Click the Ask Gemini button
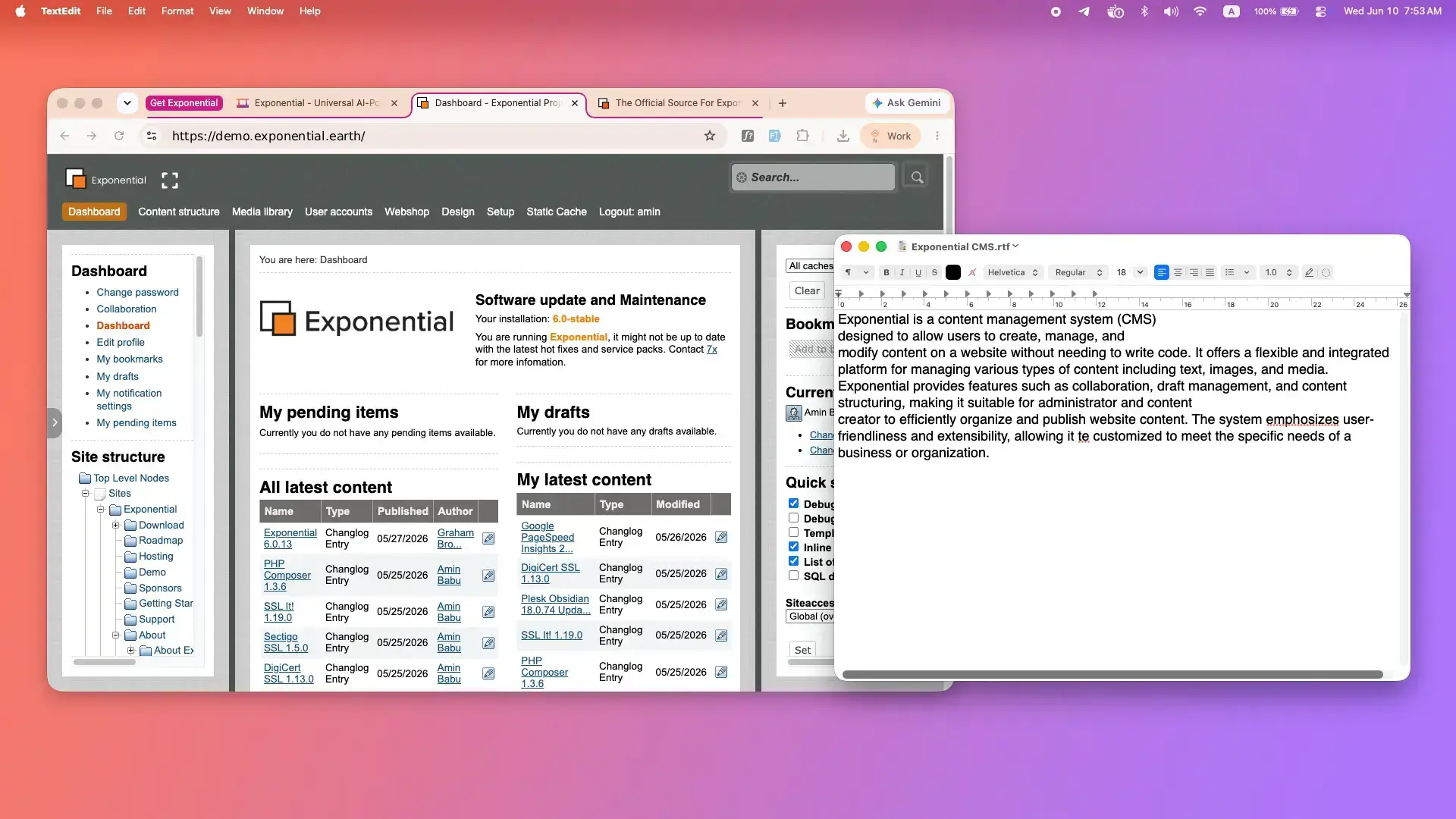Image resolution: width=1456 pixels, height=819 pixels. (906, 103)
